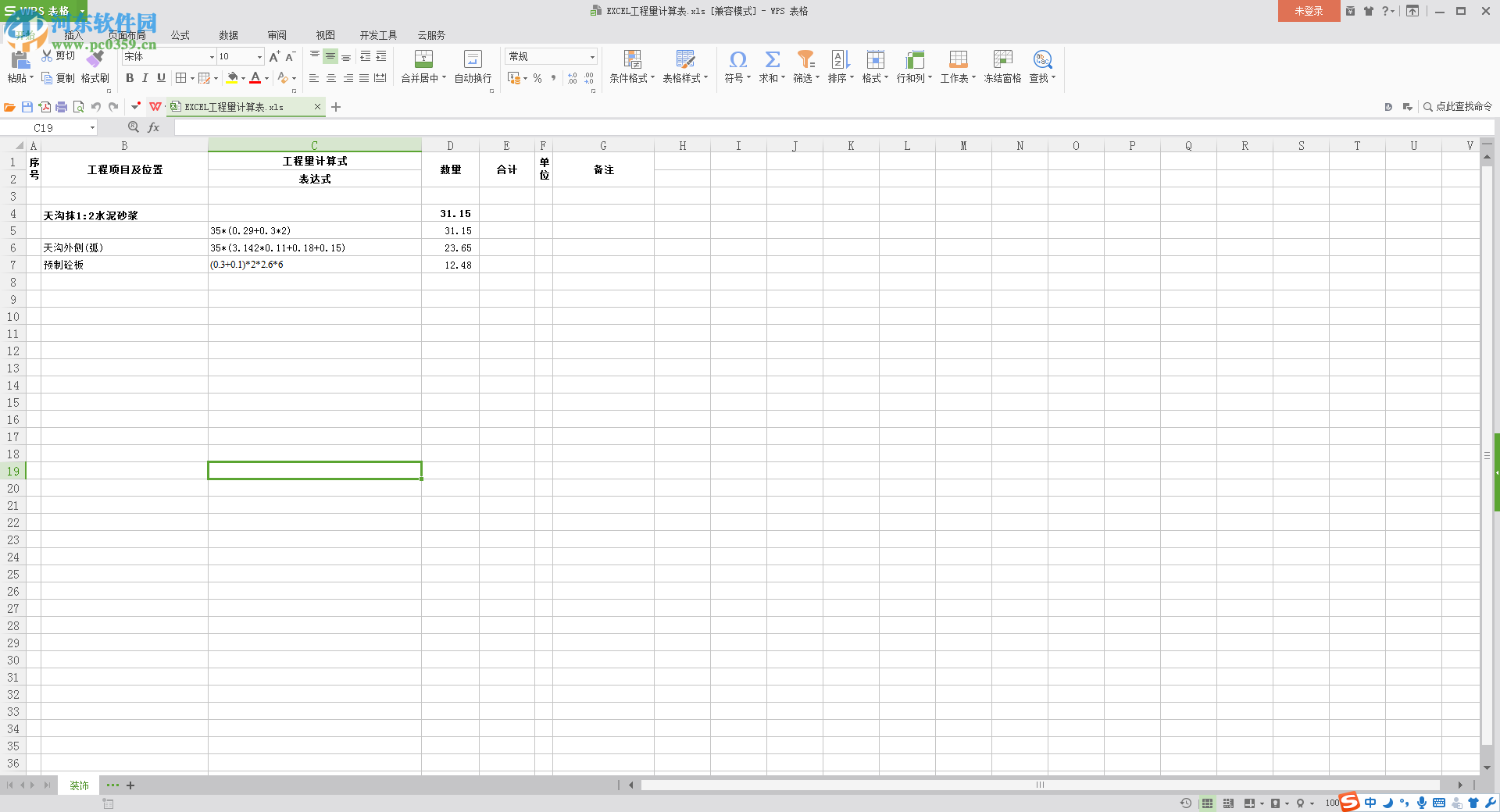This screenshot has height=812, width=1500.
Task: Click the Sort (排序) A-Z icon
Action: [841, 59]
